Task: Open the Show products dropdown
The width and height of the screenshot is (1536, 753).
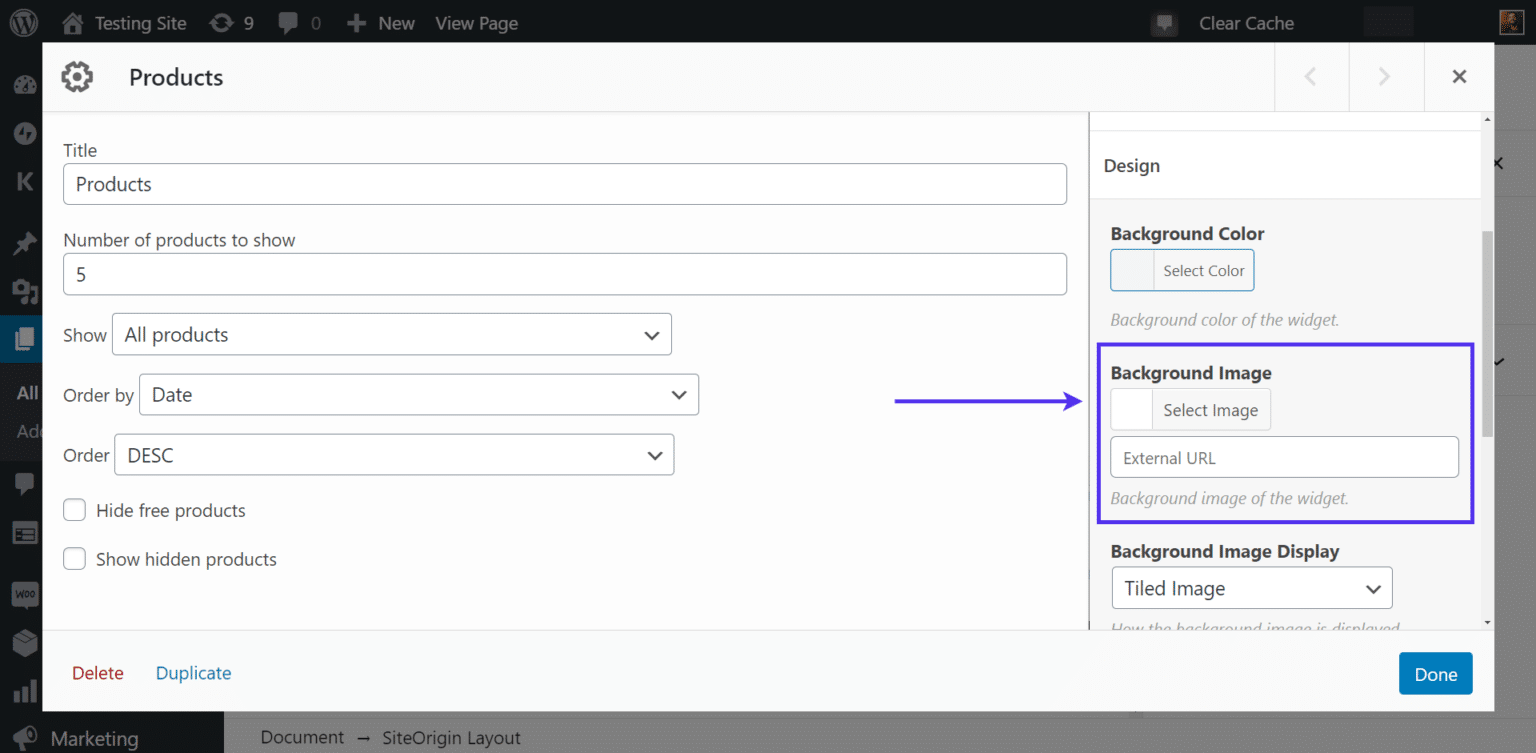Action: coord(391,334)
